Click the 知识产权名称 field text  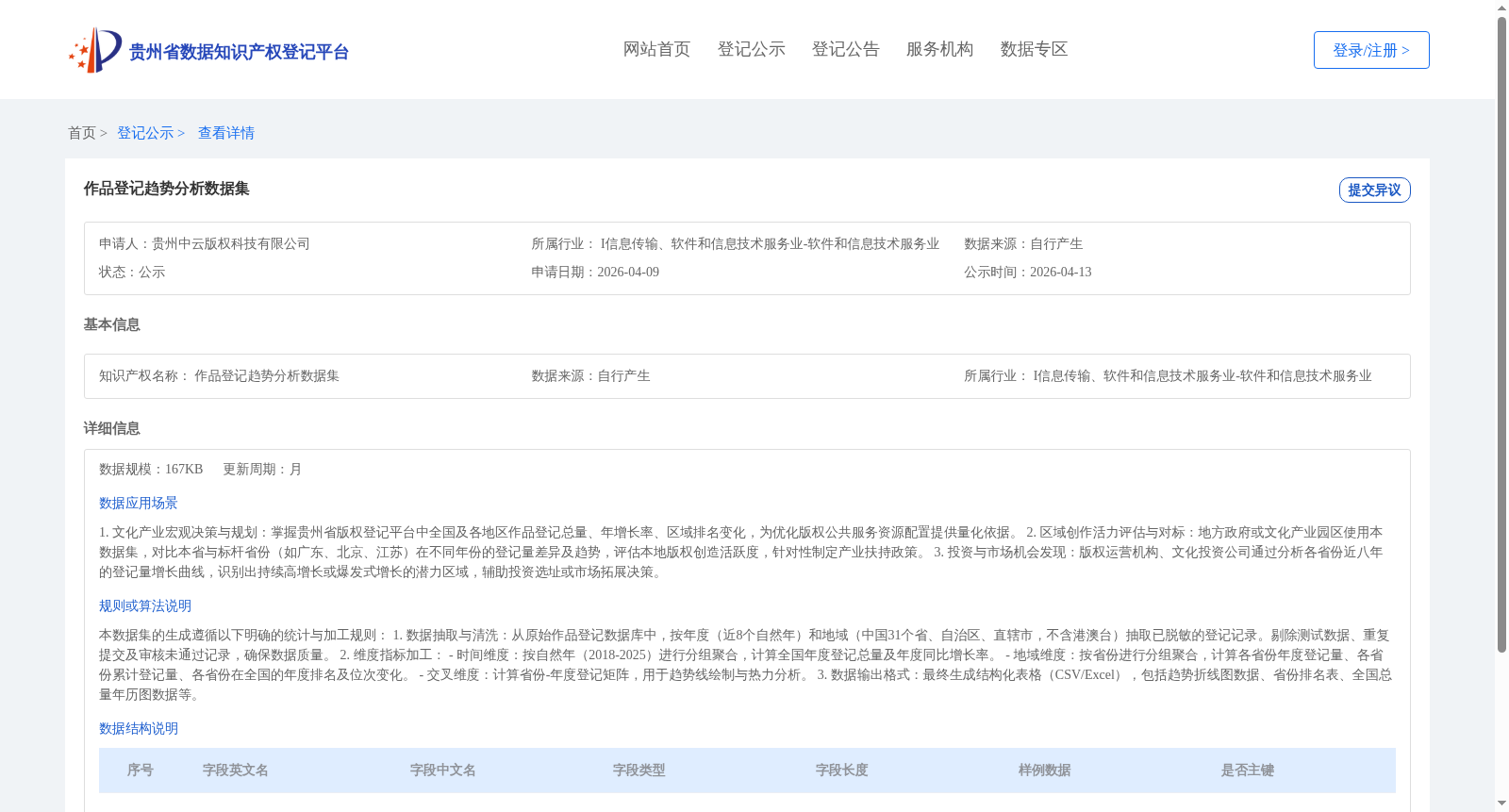[x=219, y=375]
